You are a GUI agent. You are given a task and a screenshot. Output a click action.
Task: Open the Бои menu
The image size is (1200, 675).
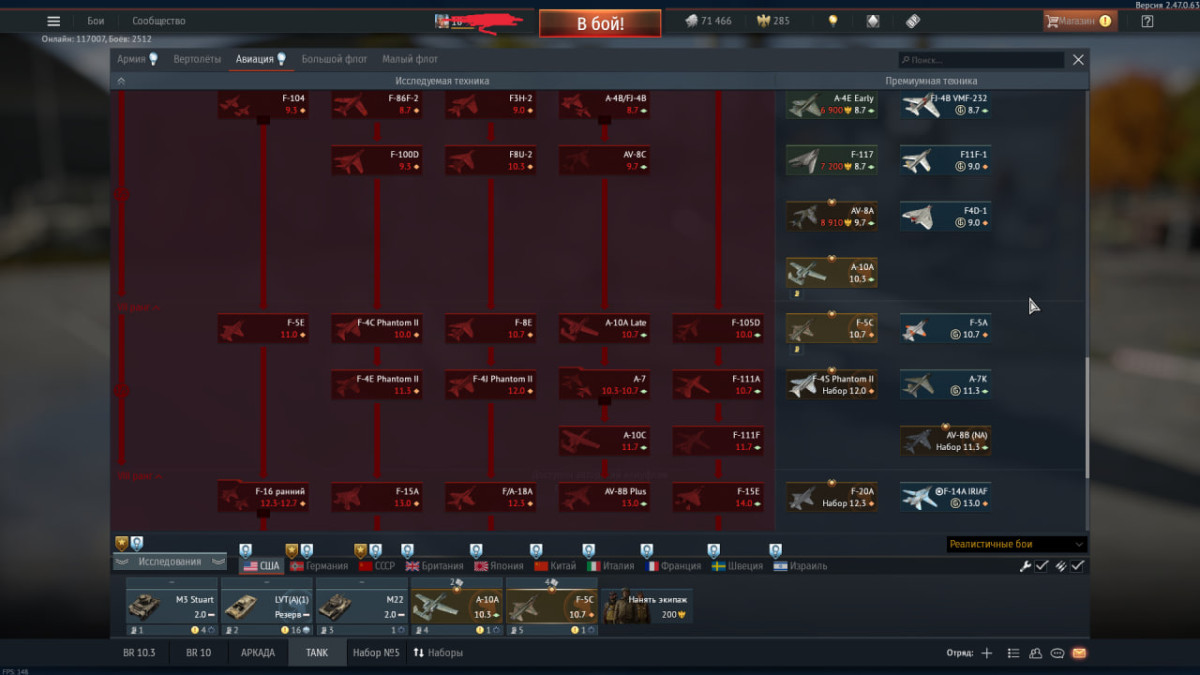click(x=95, y=21)
